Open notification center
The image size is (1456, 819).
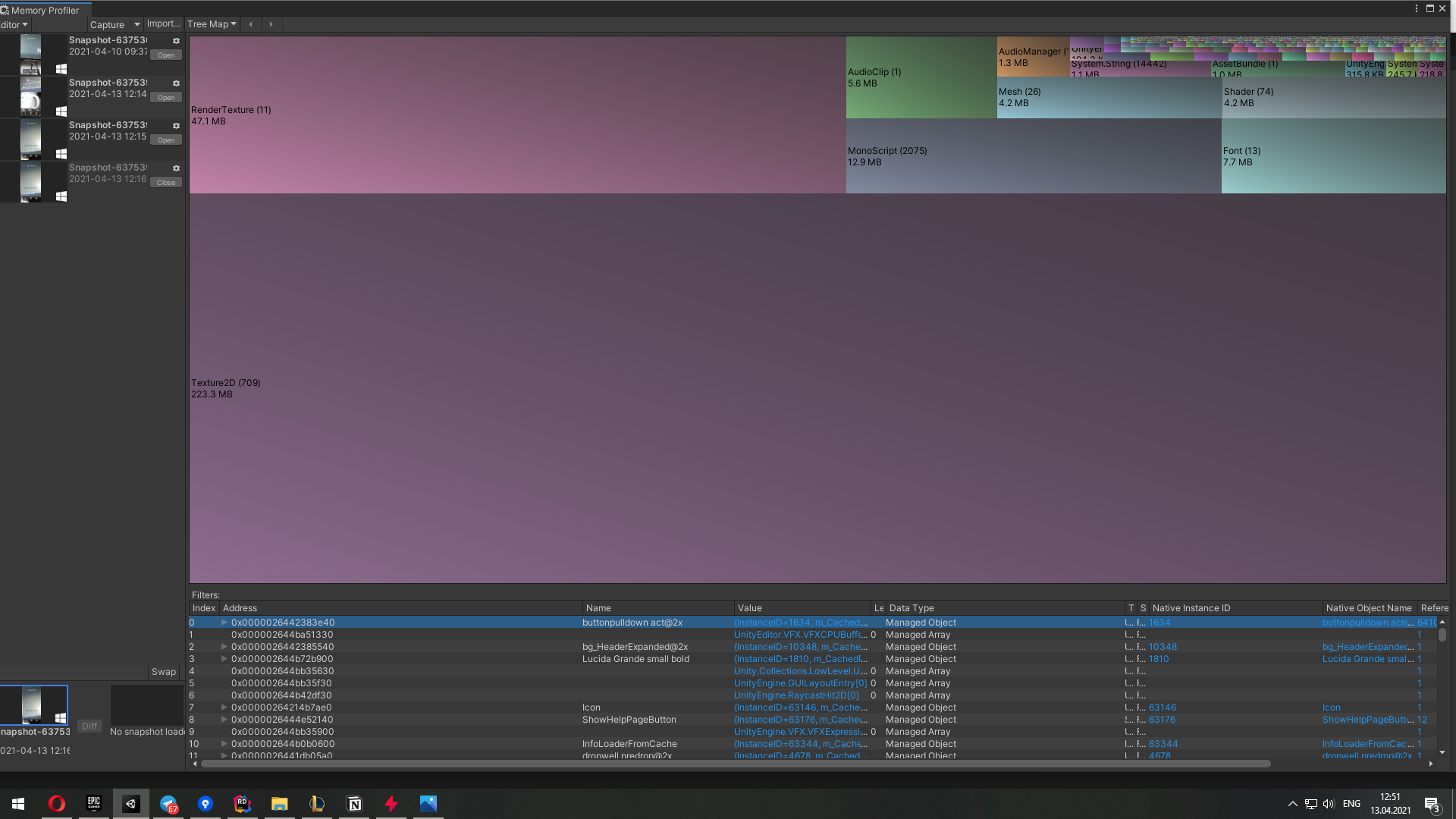click(x=1432, y=804)
